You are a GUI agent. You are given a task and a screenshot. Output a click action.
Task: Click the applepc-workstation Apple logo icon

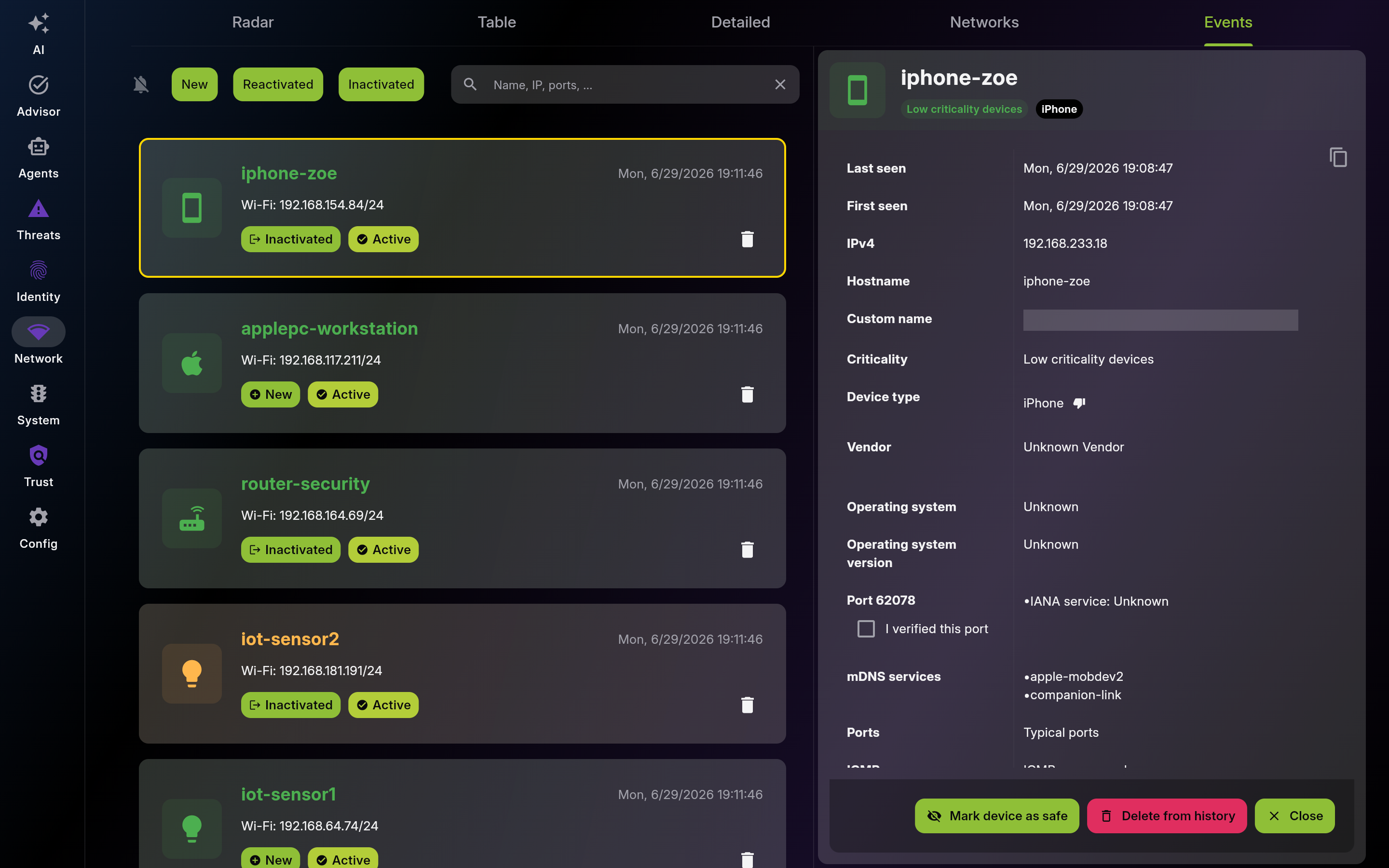[x=191, y=364]
